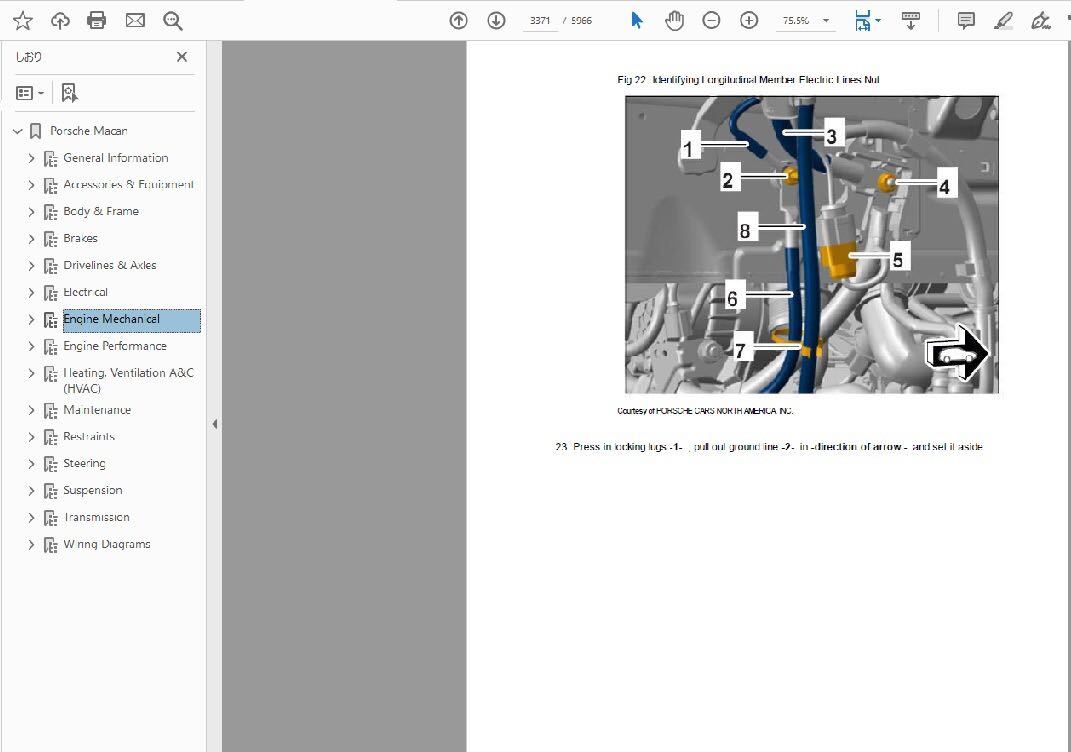1071x752 pixels.
Task: Expand the Wiring Diagrams bookmark chevron
Action: tap(31, 544)
